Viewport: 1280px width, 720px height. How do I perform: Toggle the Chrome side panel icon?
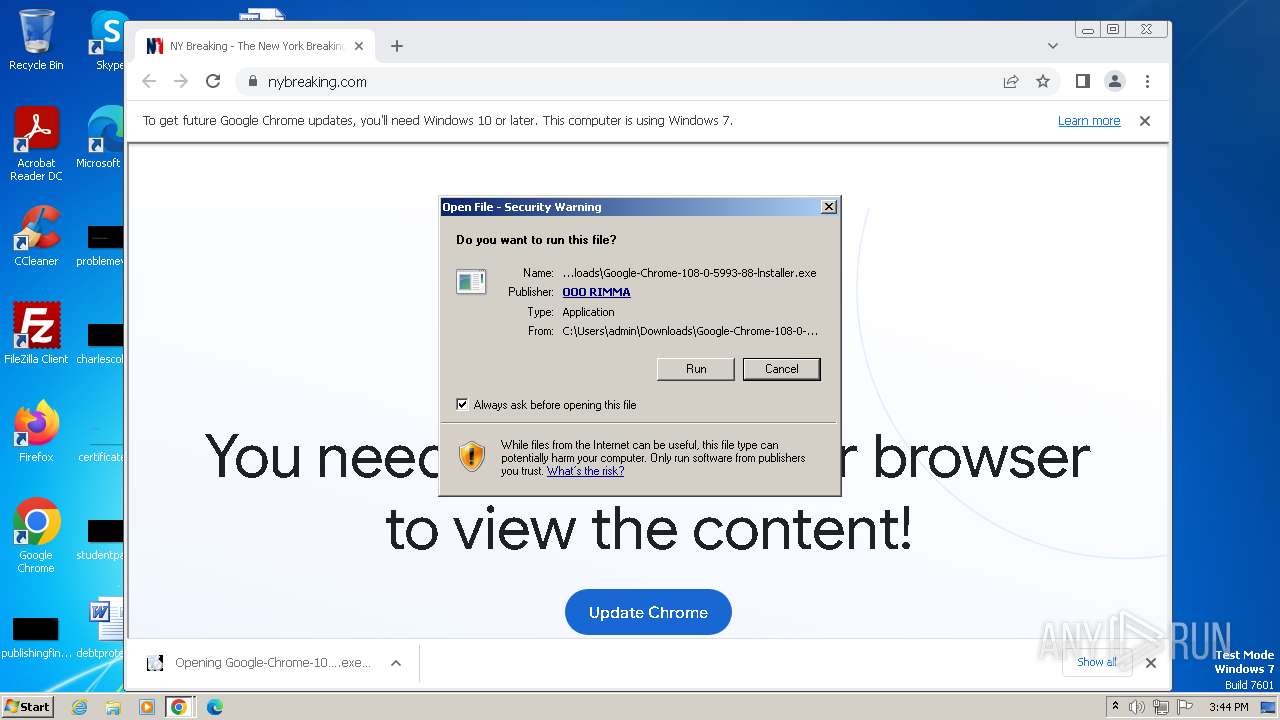pos(1082,81)
